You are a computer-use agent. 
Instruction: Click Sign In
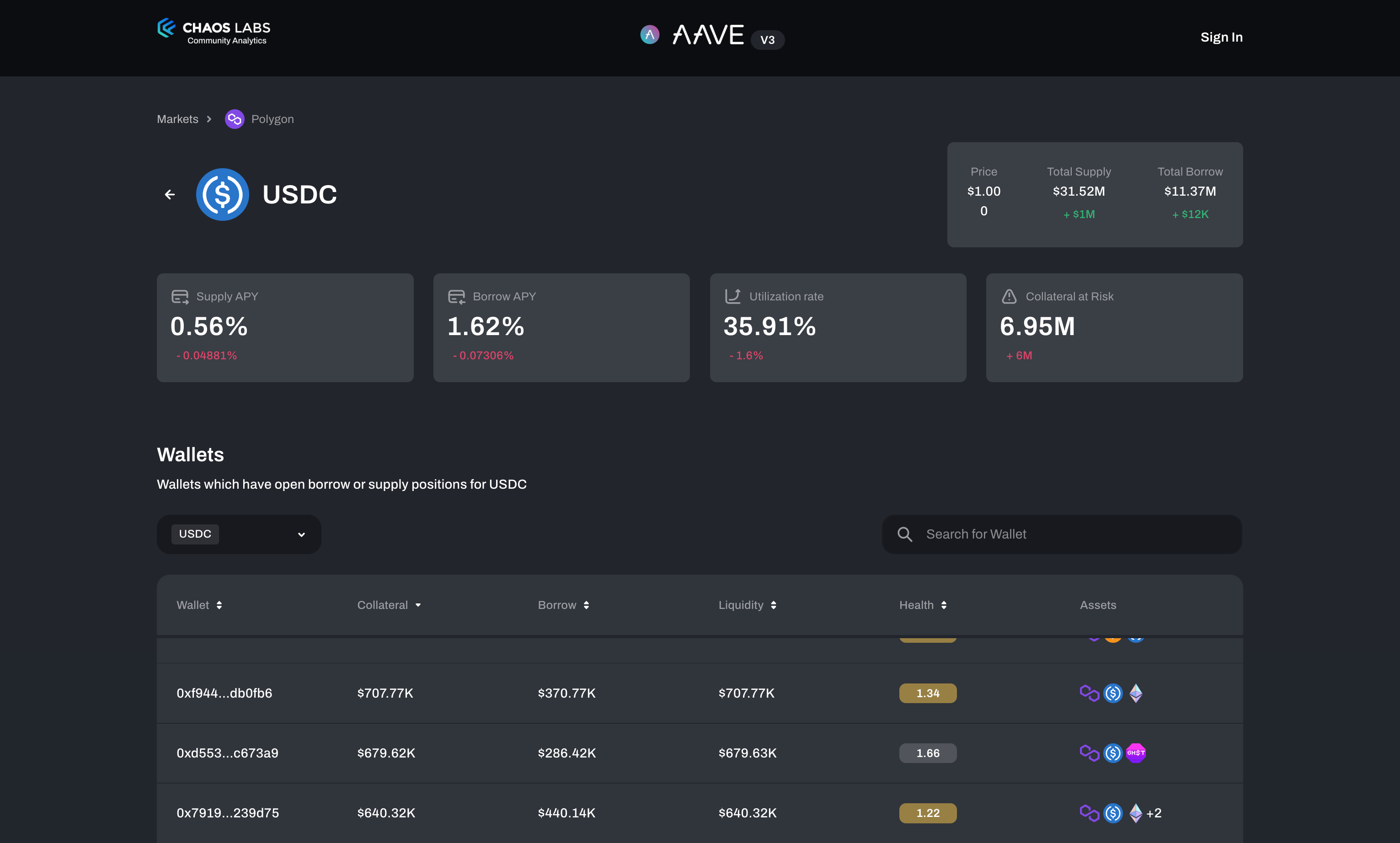[x=1221, y=37]
